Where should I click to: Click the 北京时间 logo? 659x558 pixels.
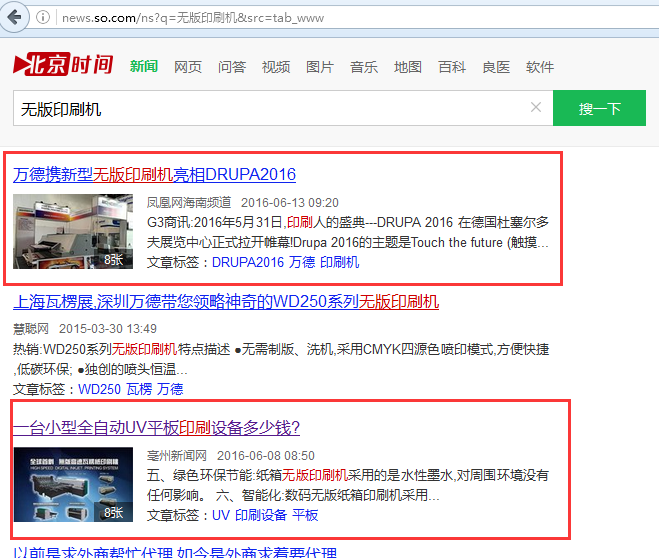[x=64, y=66]
